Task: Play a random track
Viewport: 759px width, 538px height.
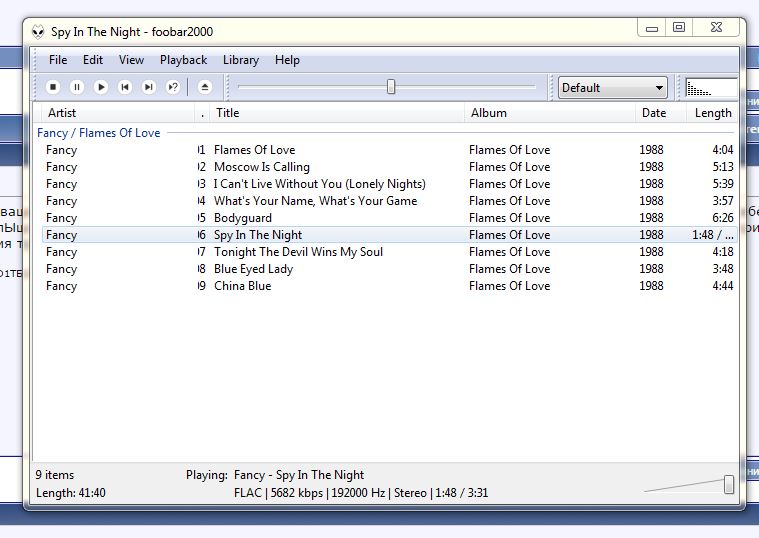Action: tap(173, 88)
